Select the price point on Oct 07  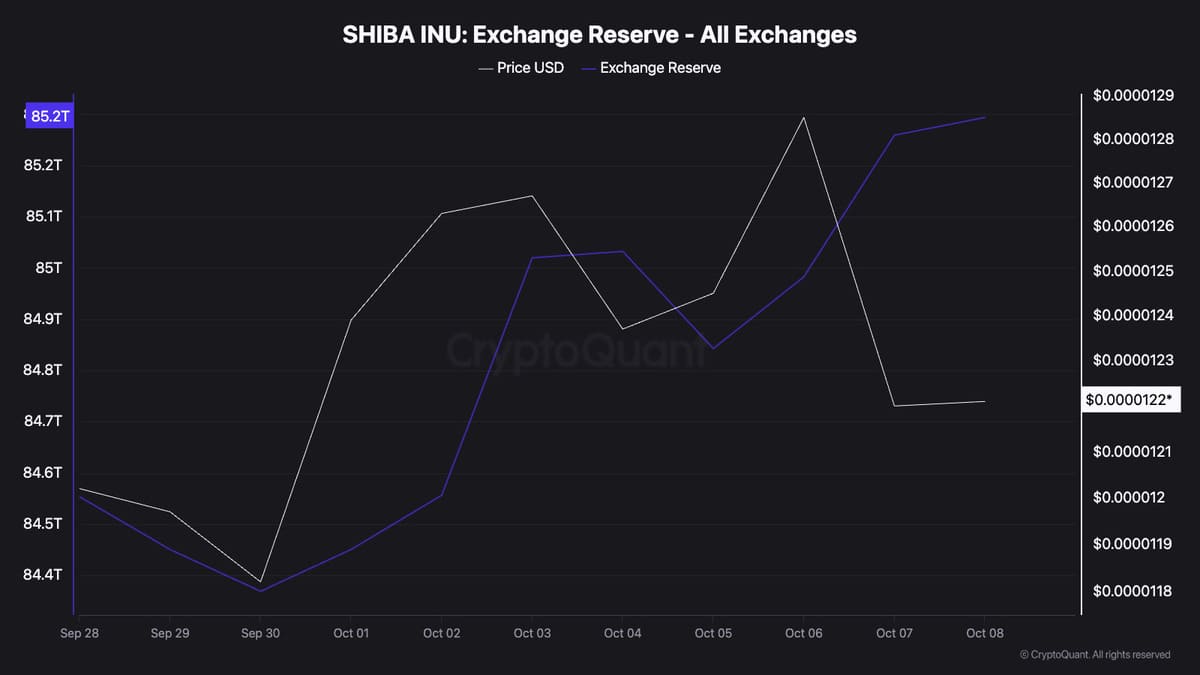[895, 406]
